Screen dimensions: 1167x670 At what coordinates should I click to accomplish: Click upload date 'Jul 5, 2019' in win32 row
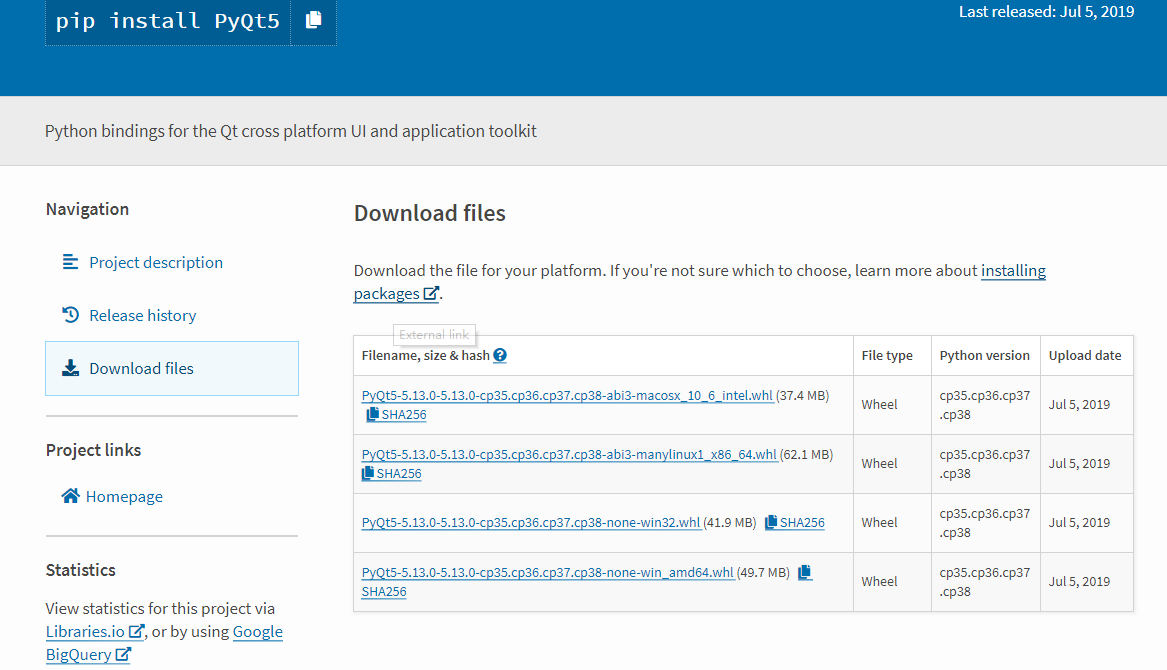point(1079,522)
